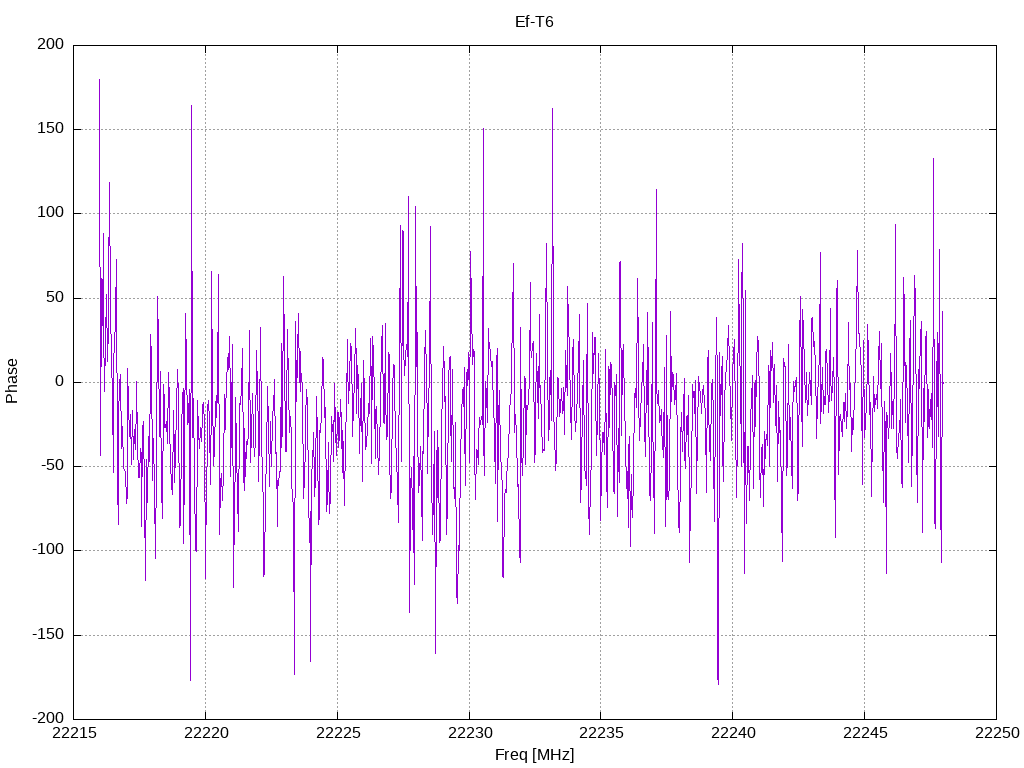Click x-axis tick label 22225
The image size is (1024, 768).
[338, 733]
